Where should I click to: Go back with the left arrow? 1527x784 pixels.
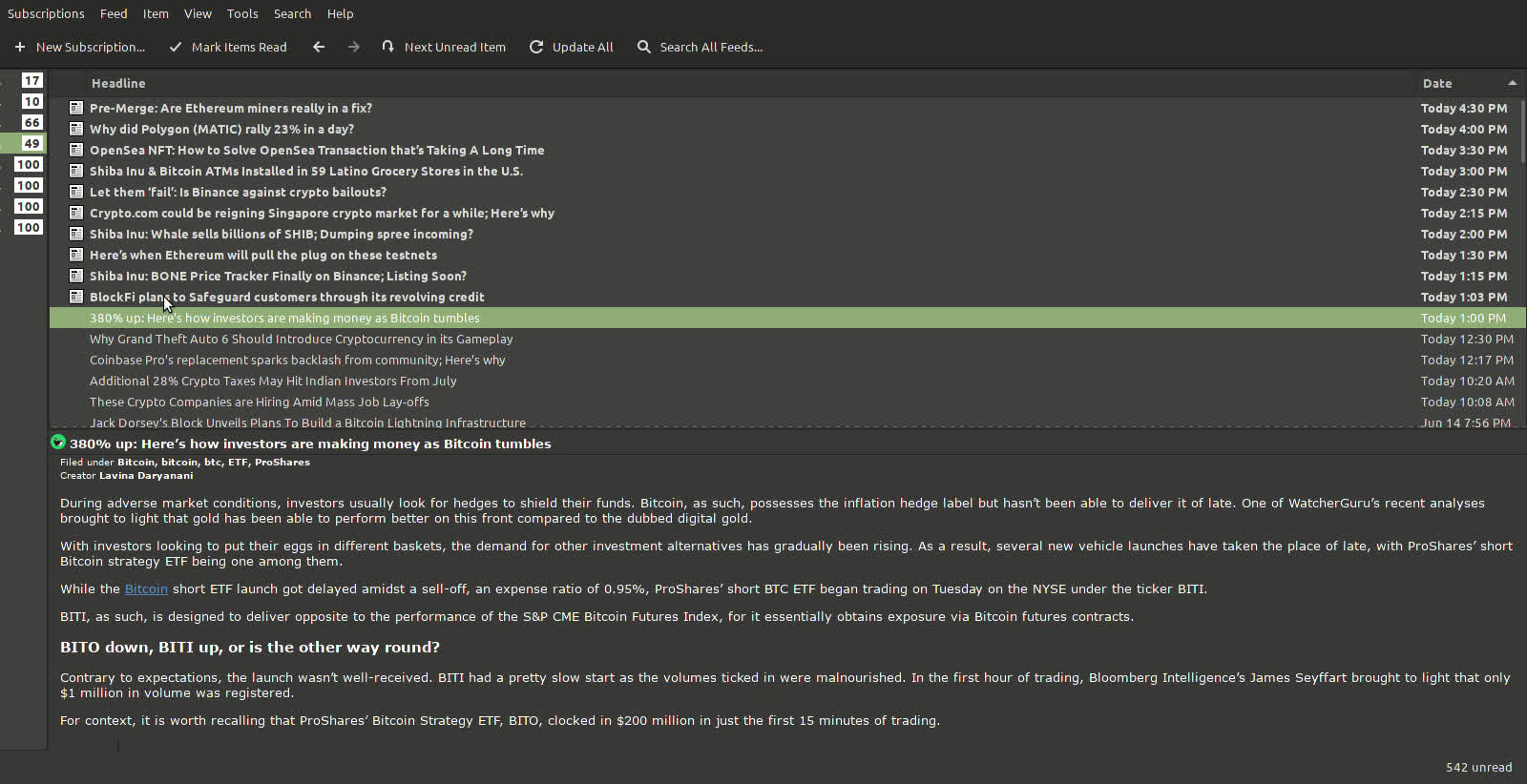point(319,47)
